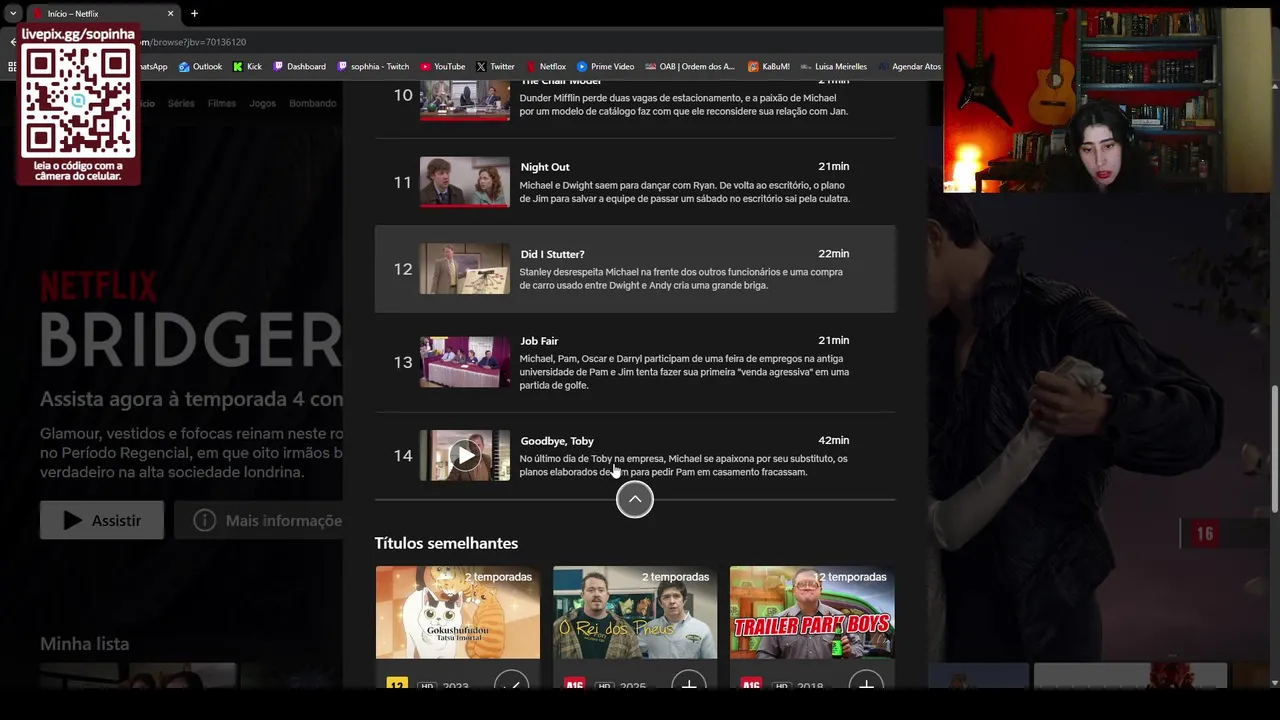Click the 42min duration of Goodbye, Toby
The width and height of the screenshot is (1280, 720).
pyautogui.click(x=833, y=440)
